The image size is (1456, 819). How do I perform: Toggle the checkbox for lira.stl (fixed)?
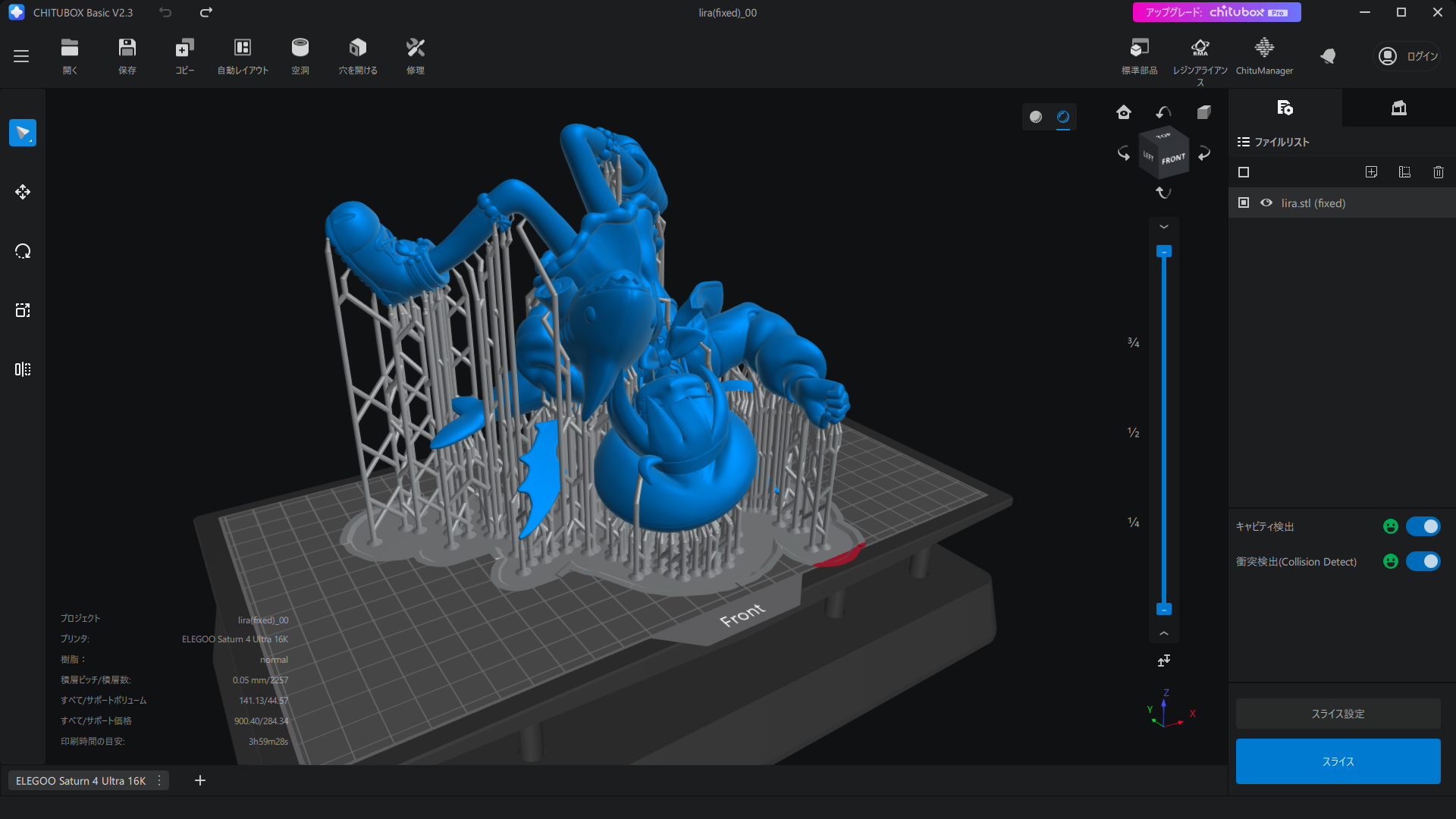[1244, 202]
